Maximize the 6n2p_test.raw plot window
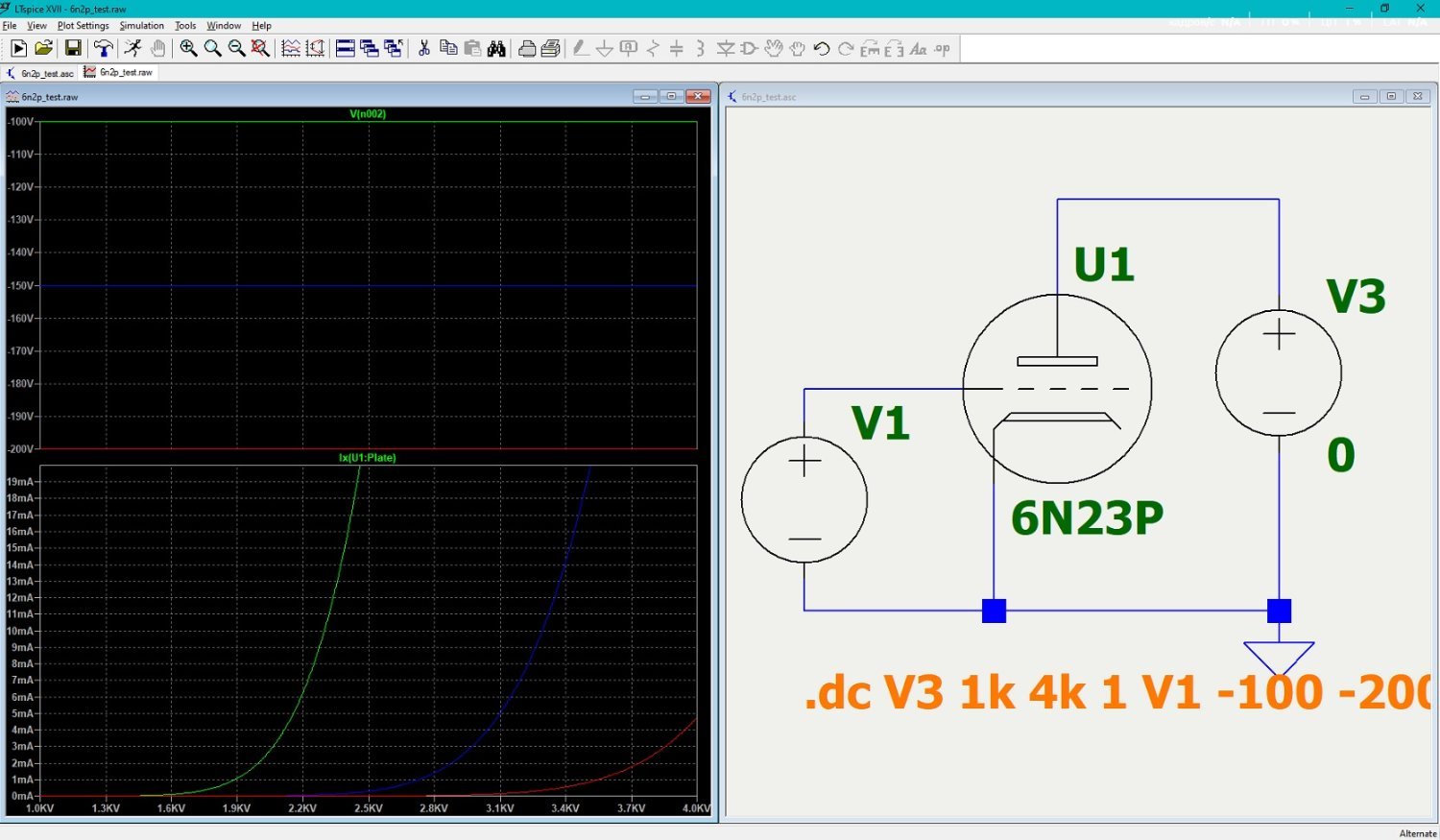The image size is (1440, 840). coord(671,96)
